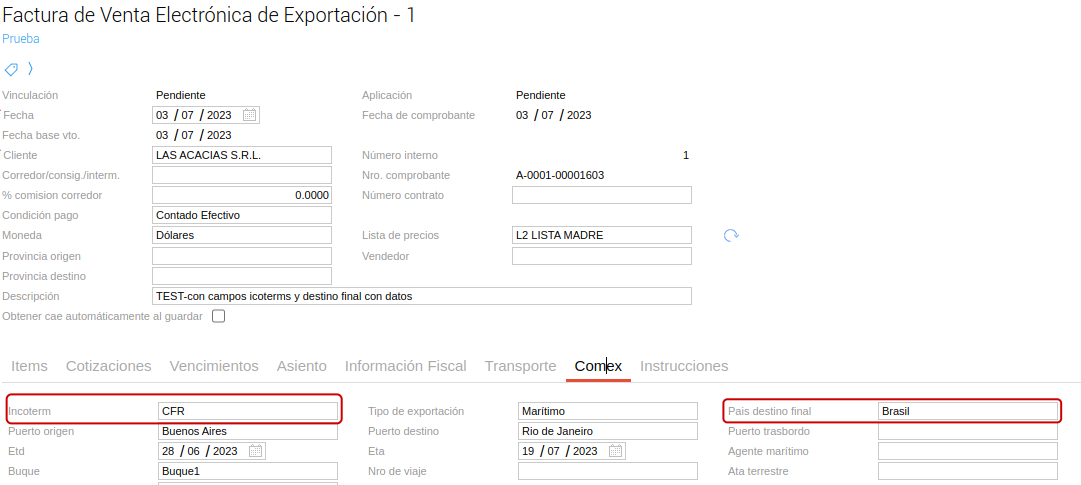The image size is (1081, 485).
Task: Open the Etd date calendar picker
Action: (256, 451)
